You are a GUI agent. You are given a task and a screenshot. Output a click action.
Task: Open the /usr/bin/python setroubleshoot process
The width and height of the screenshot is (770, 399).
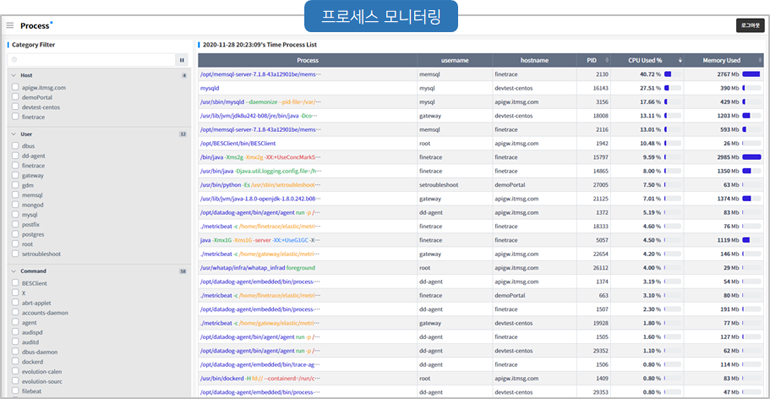tap(260, 185)
